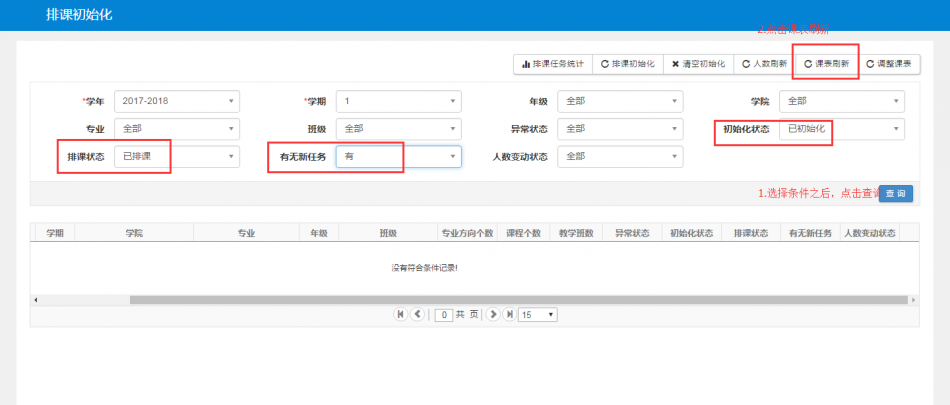Click the 课表刷新 button
The width and height of the screenshot is (950, 405).
(826, 64)
